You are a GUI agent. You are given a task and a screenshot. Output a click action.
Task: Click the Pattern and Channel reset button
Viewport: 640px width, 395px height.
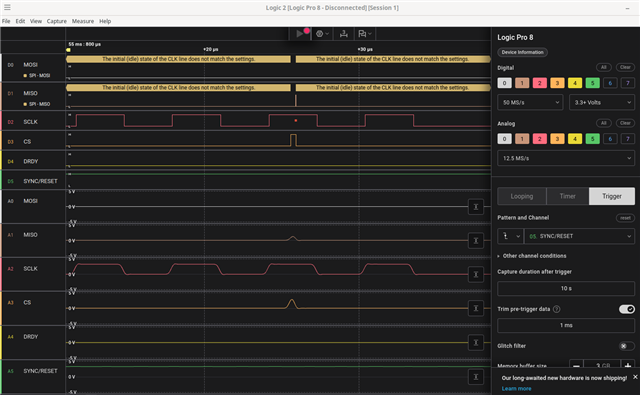point(625,218)
